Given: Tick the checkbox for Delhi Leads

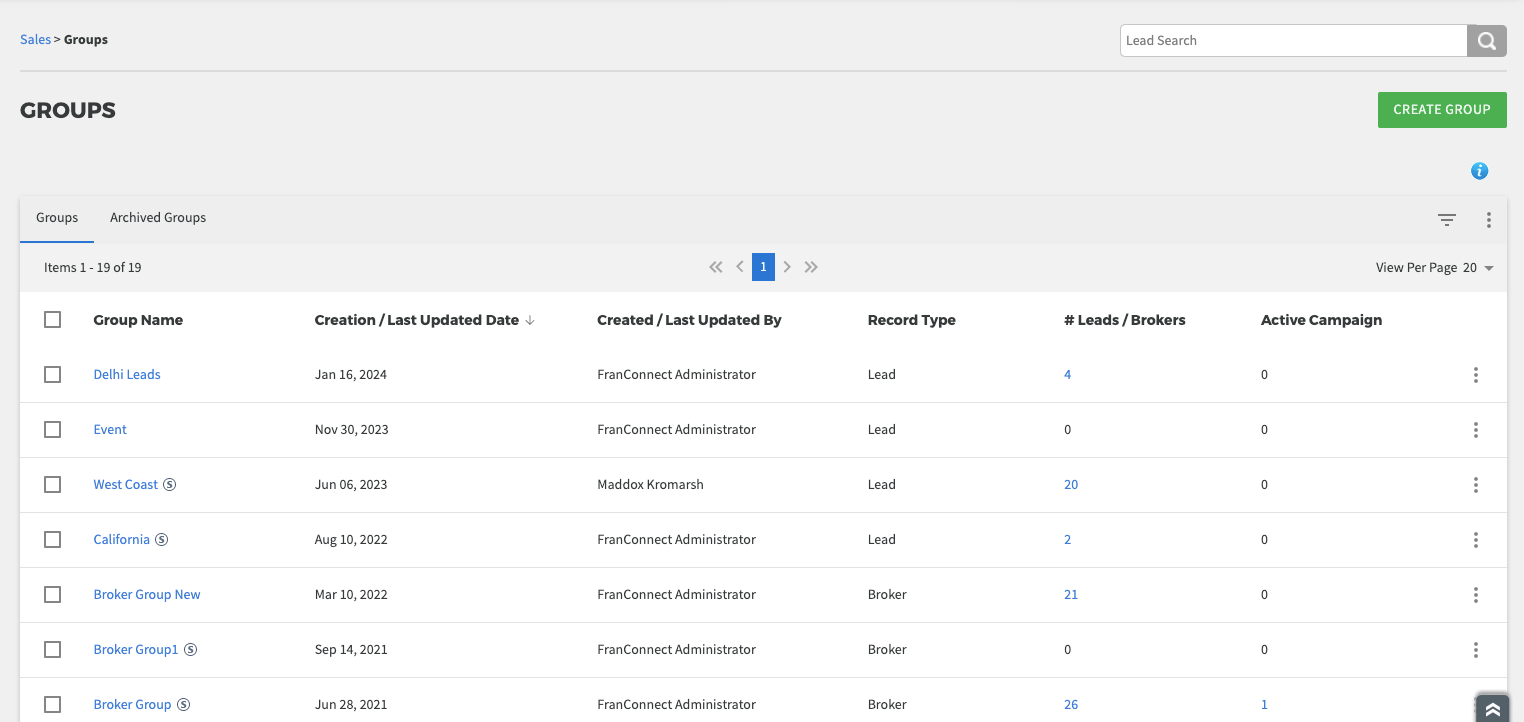Looking at the screenshot, I should tap(53, 375).
